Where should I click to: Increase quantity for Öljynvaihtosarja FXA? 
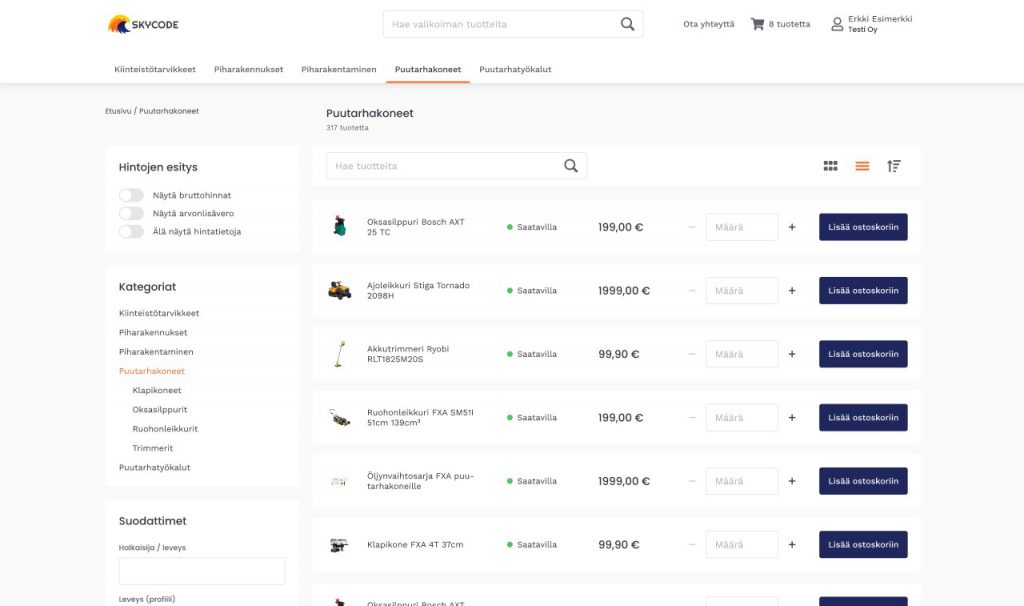[x=792, y=481]
